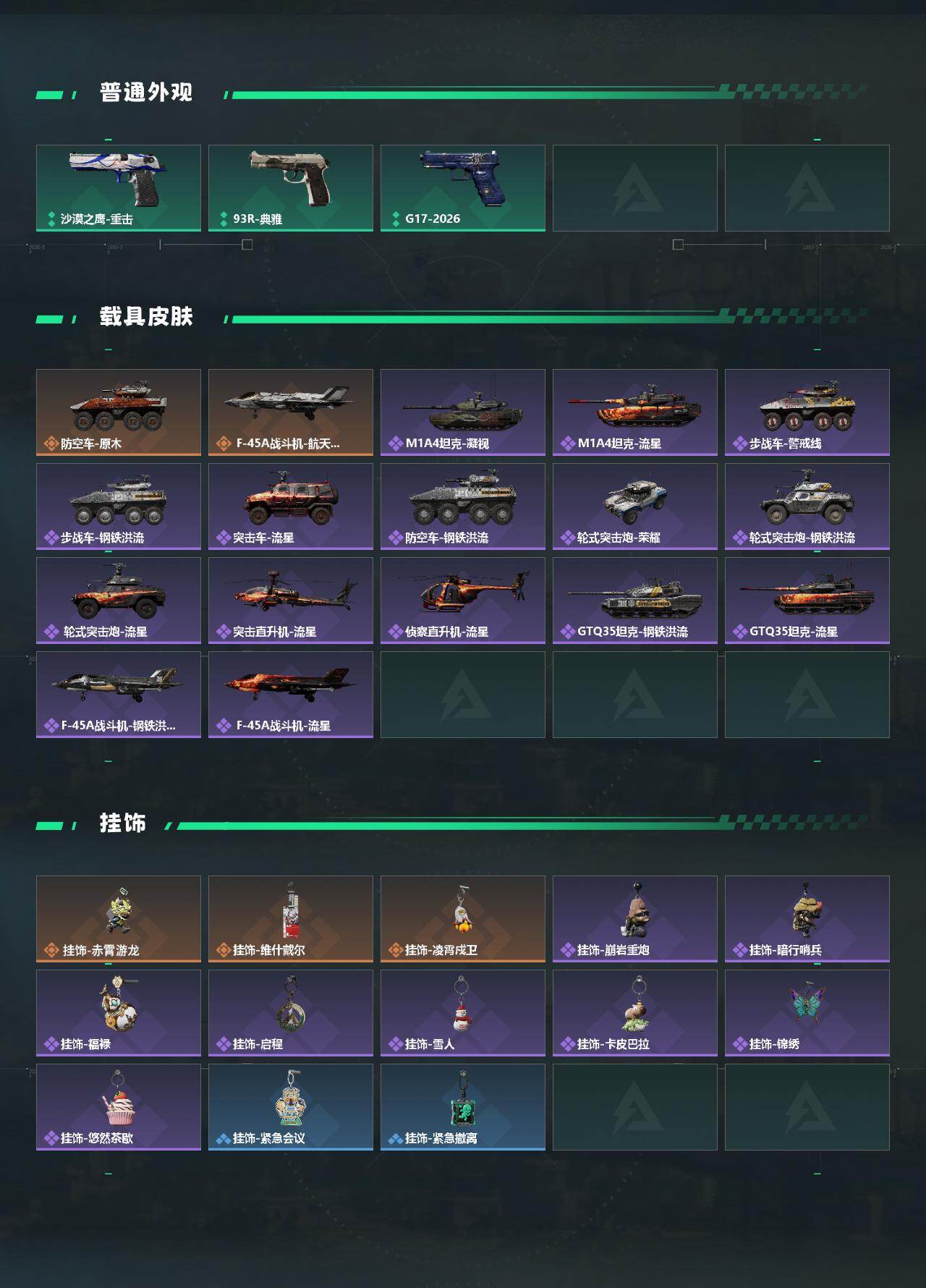
Task: Choose the 突击车-流星 assault vehicle skin
Action: coord(291,507)
